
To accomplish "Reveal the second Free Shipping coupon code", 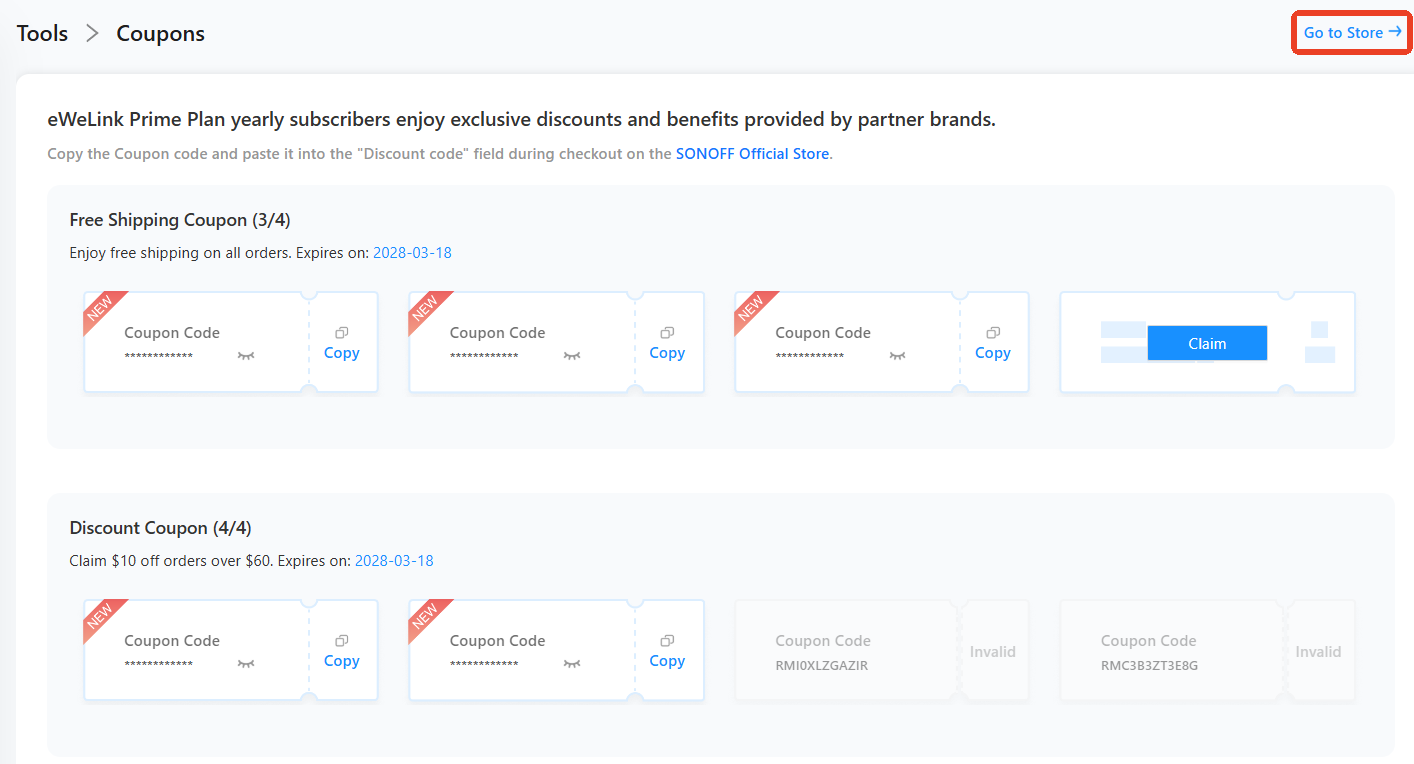I will (x=572, y=356).
